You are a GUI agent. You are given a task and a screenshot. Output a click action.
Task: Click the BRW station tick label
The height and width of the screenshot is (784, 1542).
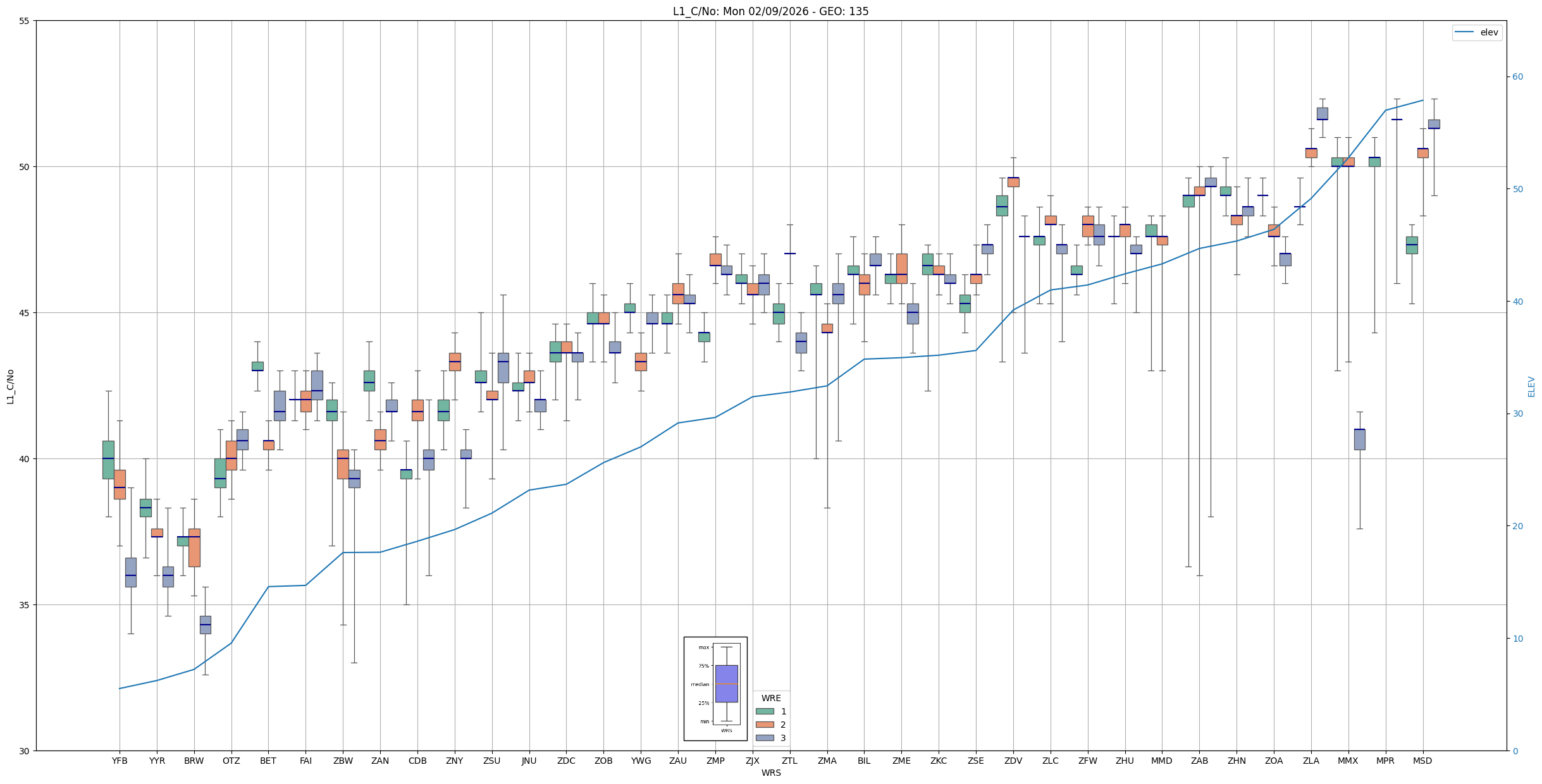coord(194,761)
